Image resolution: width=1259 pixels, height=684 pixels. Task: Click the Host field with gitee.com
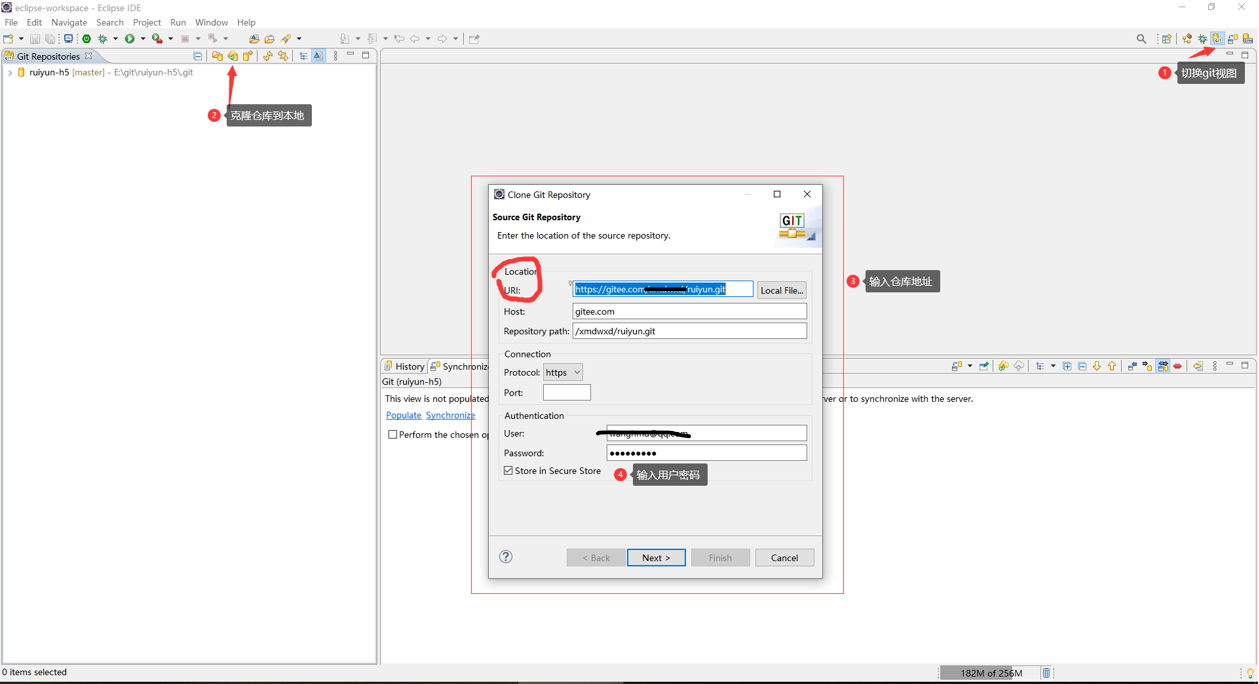[x=689, y=311]
